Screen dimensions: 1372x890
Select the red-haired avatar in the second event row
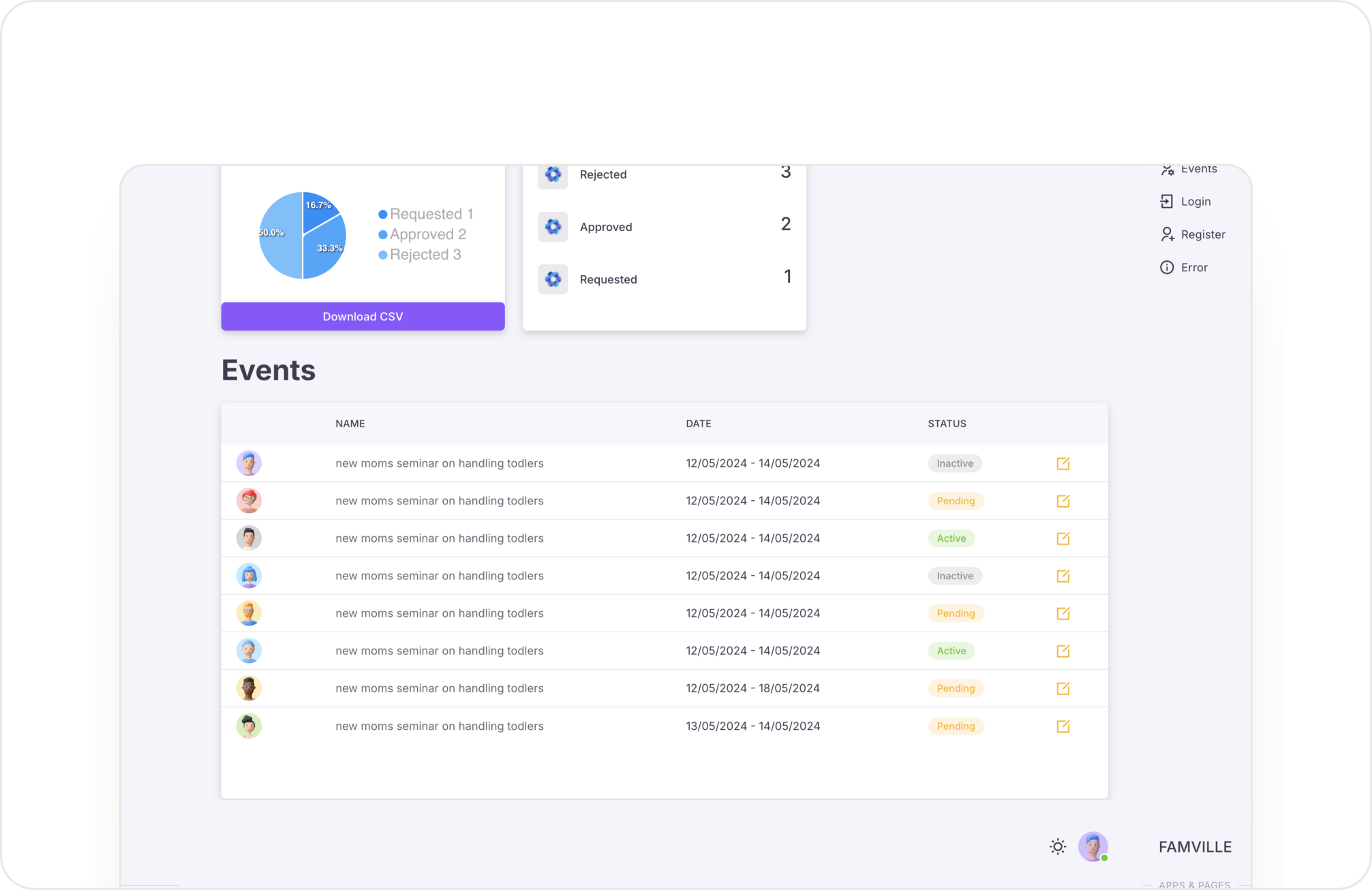tap(249, 501)
